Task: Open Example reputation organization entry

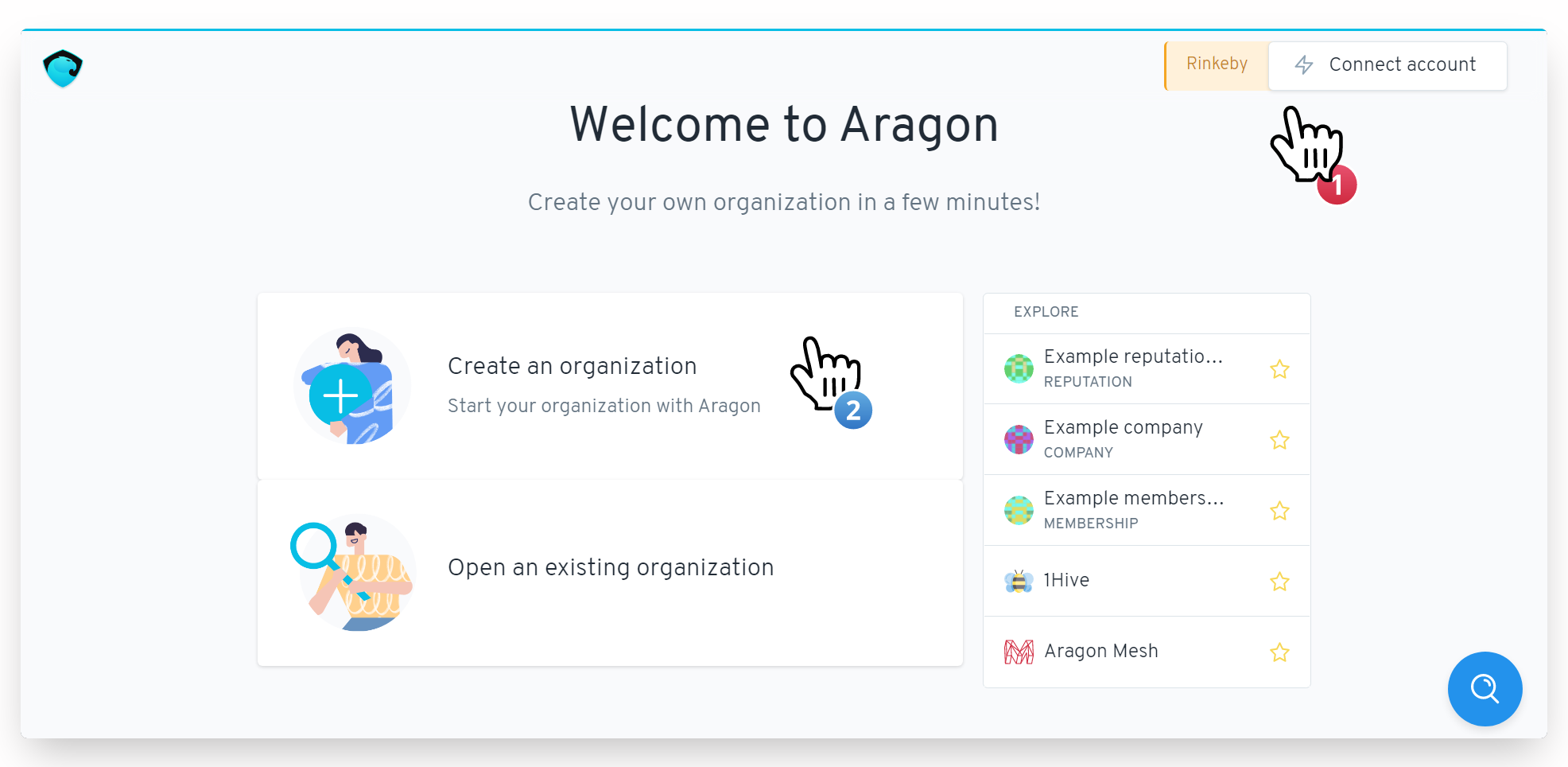Action: (x=1147, y=369)
